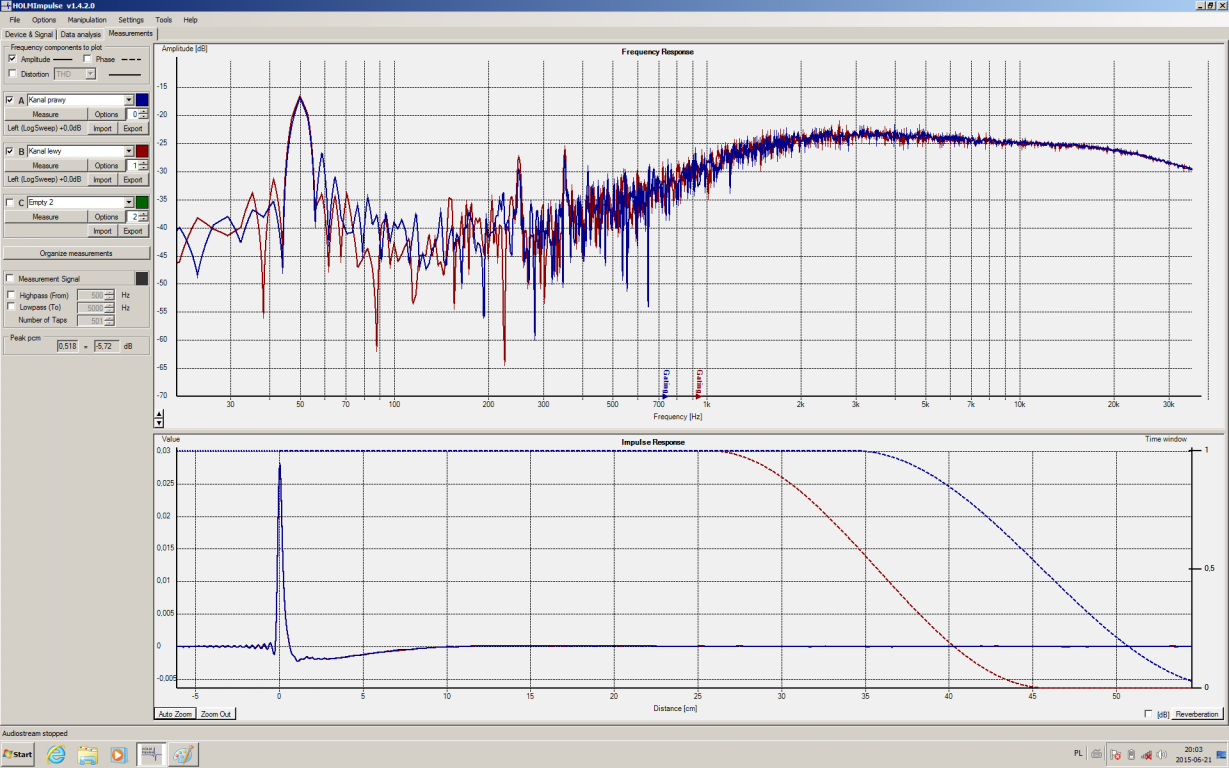Viewport: 1229px width, 768px height.
Task: Click Measure for Empty 2
Action: pos(45,216)
